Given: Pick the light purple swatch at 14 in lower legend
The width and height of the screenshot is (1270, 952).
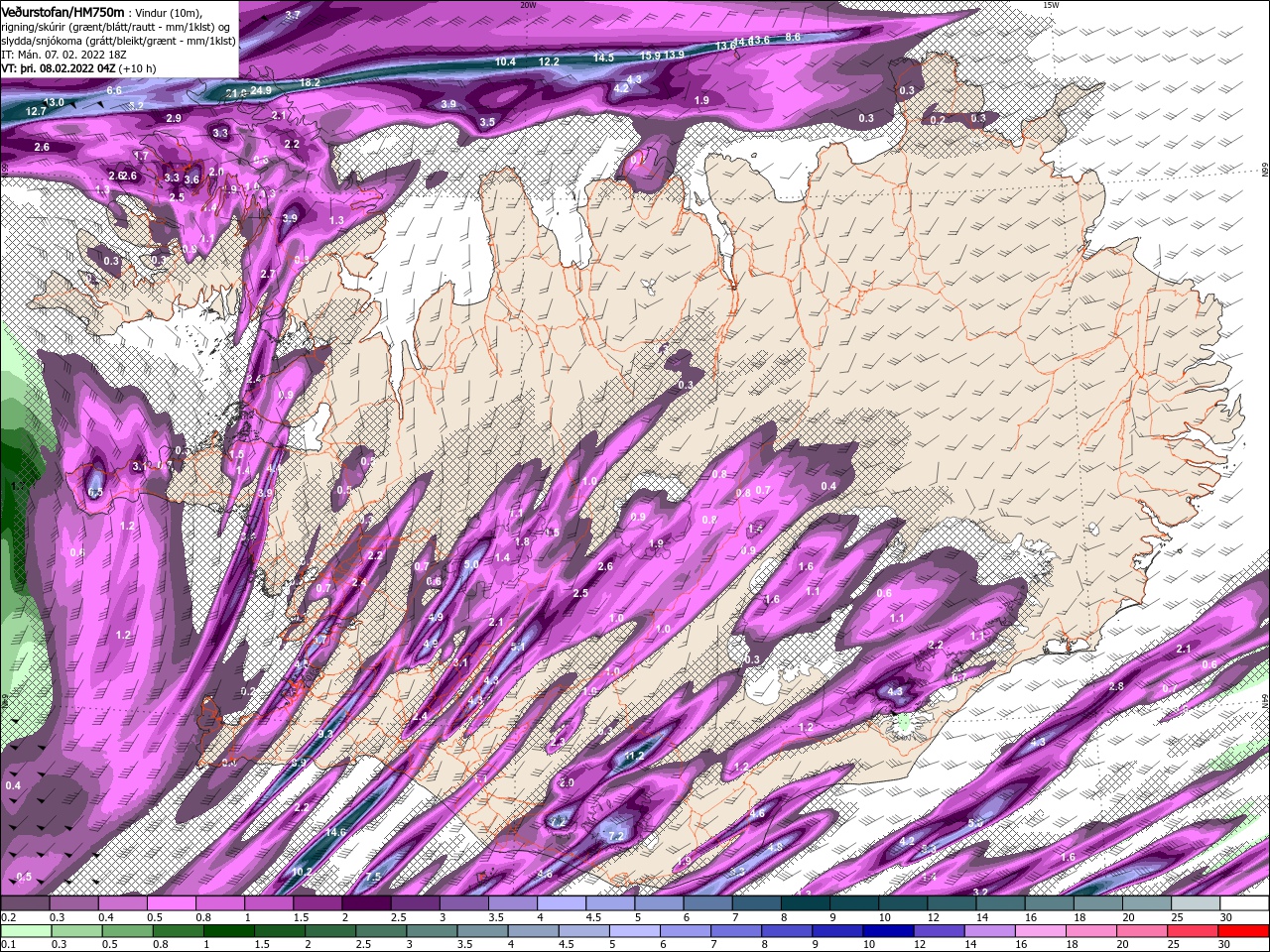Looking at the screenshot, I should click(990, 931).
